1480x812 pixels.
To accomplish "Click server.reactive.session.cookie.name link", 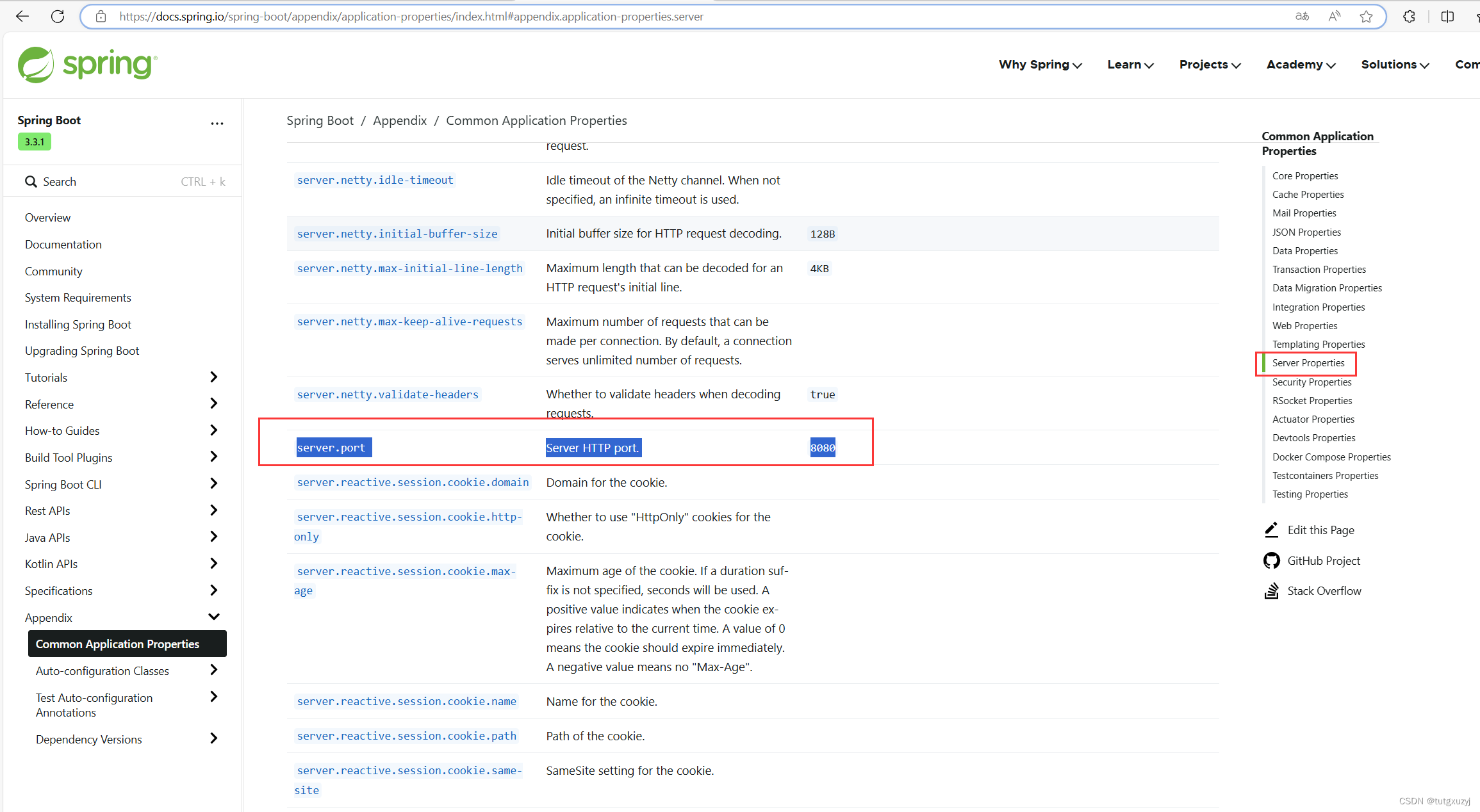I will pyautogui.click(x=406, y=701).
